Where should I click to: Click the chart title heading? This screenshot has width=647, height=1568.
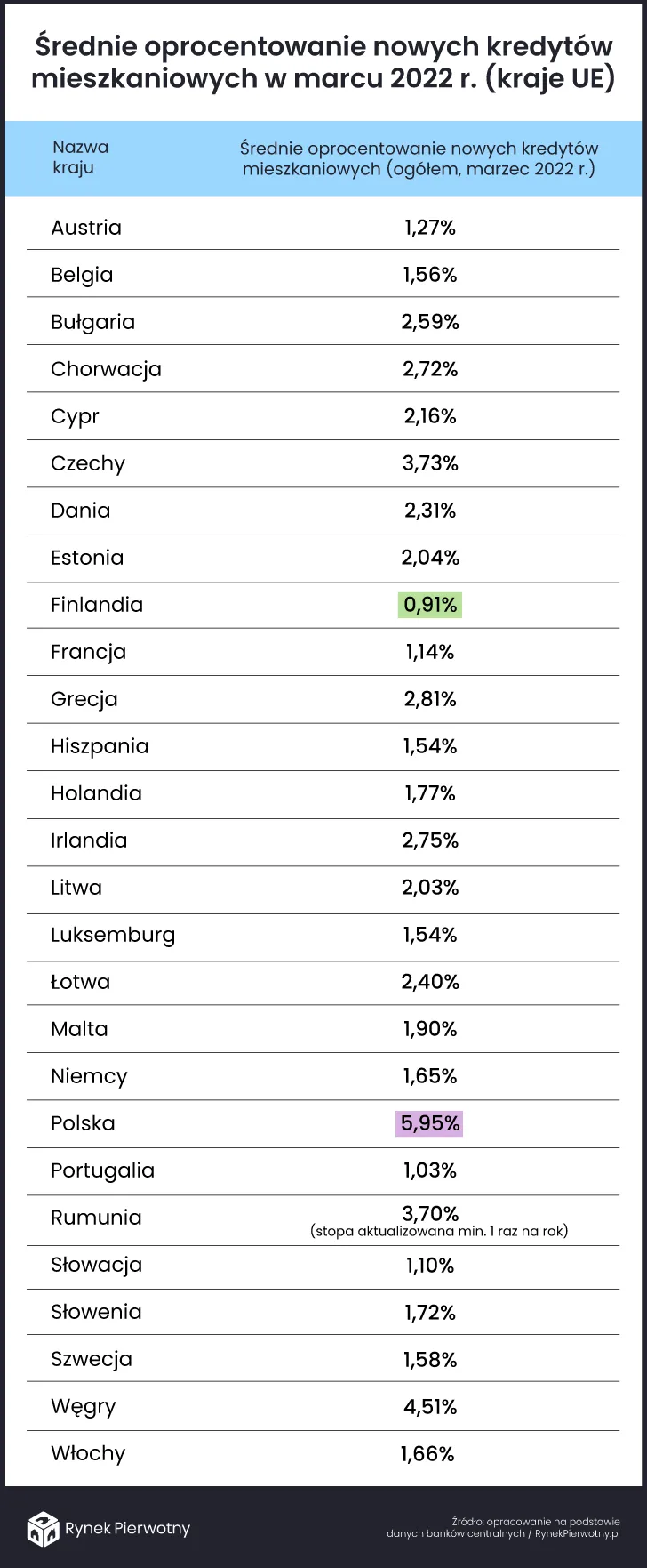323,62
